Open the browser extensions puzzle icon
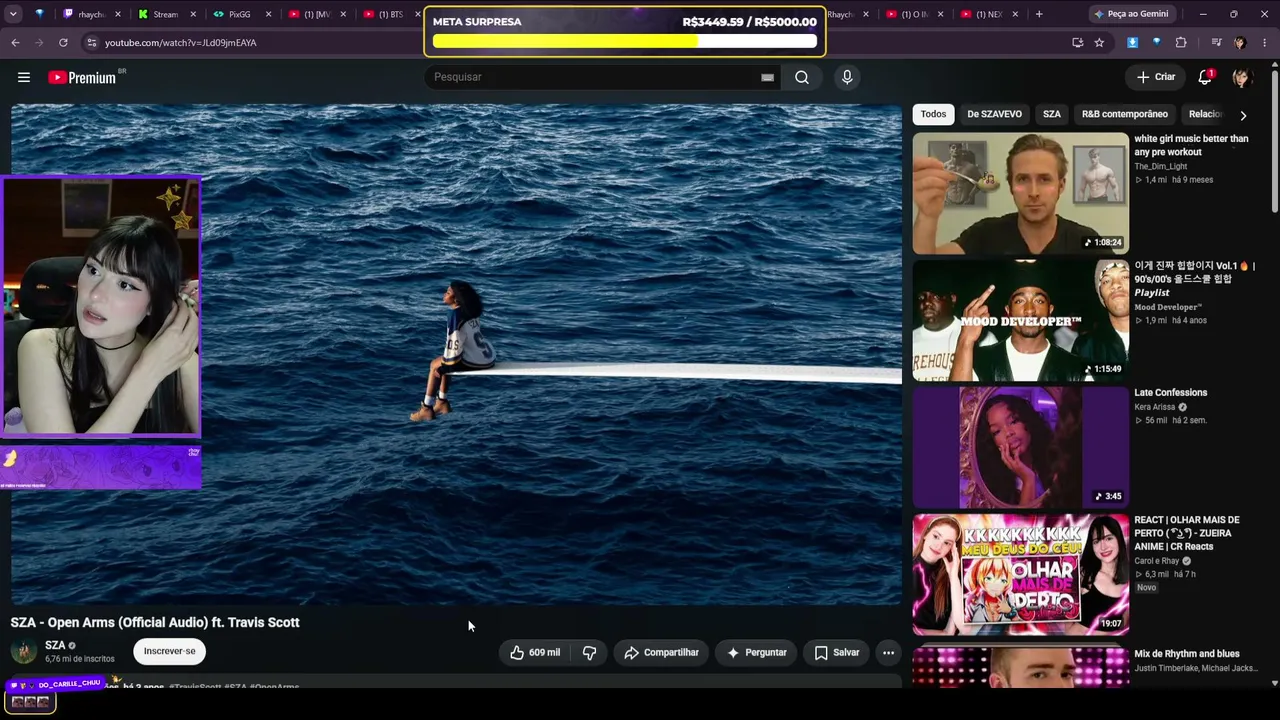1280x720 pixels. tap(1181, 43)
